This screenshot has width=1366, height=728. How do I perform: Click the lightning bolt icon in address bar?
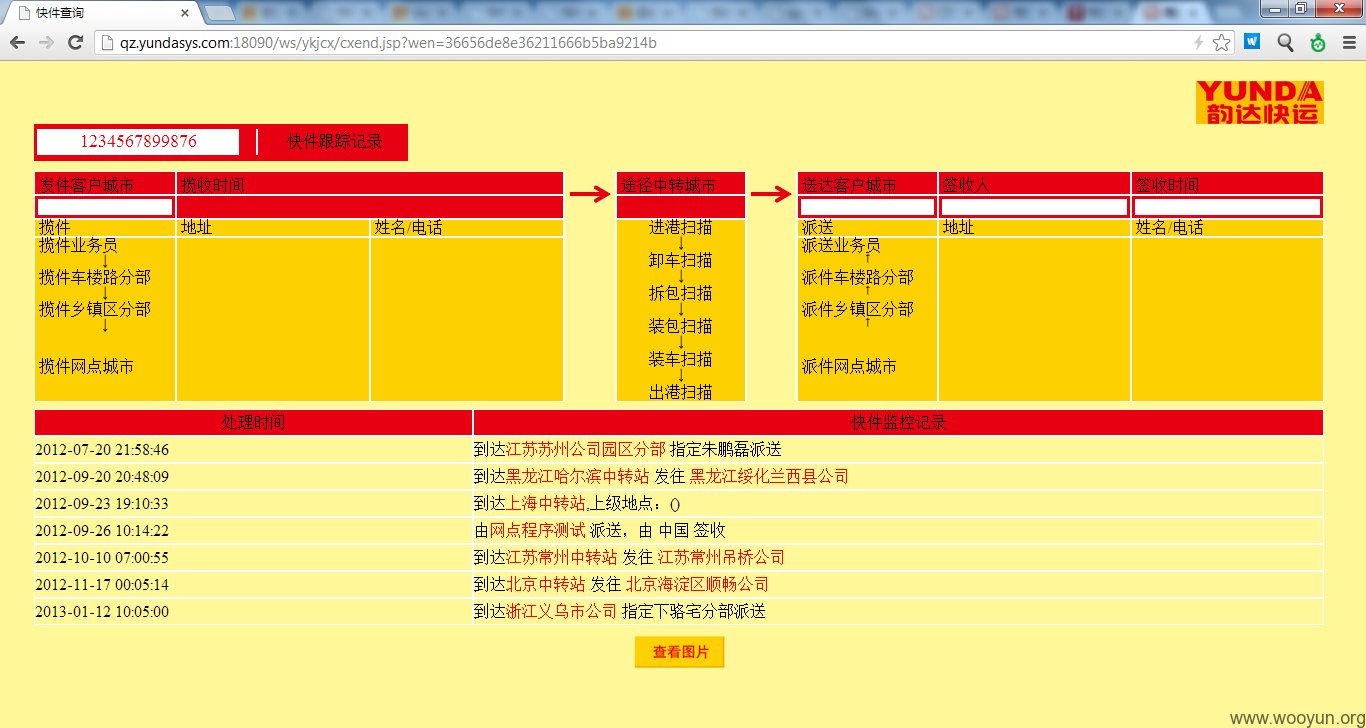click(x=1199, y=43)
